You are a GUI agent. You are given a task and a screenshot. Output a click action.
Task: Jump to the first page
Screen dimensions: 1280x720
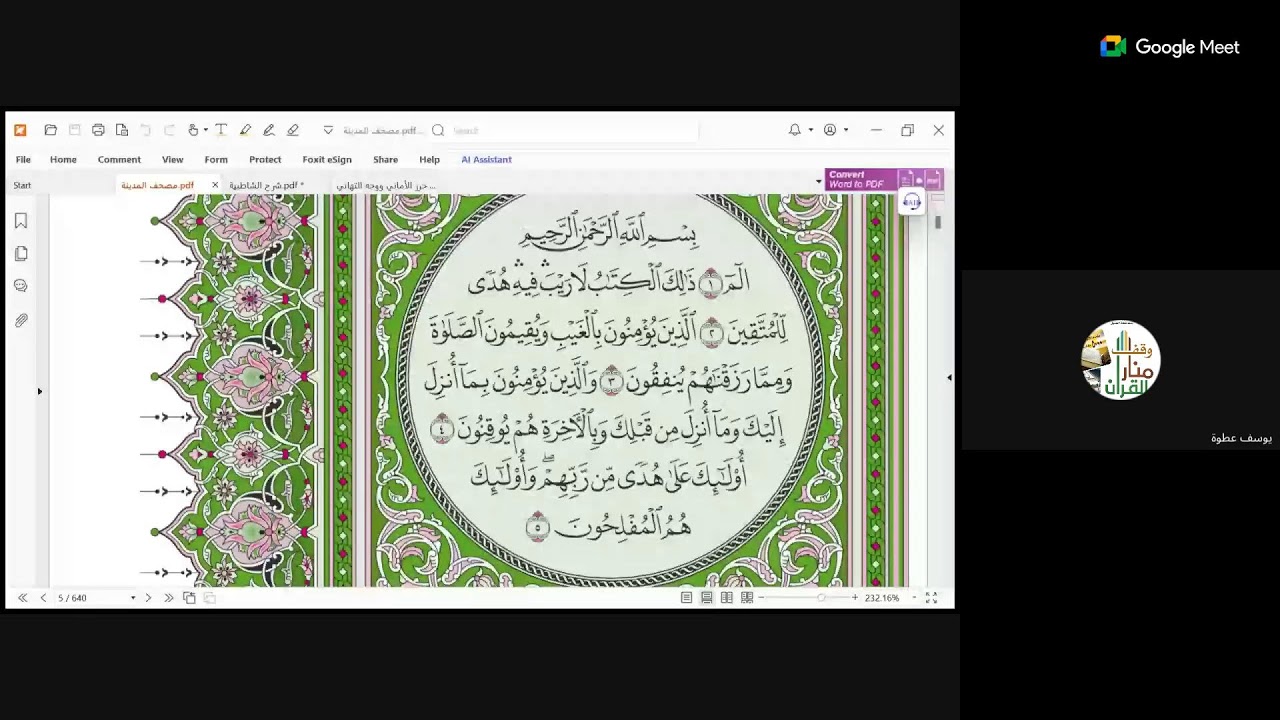pyautogui.click(x=22, y=598)
